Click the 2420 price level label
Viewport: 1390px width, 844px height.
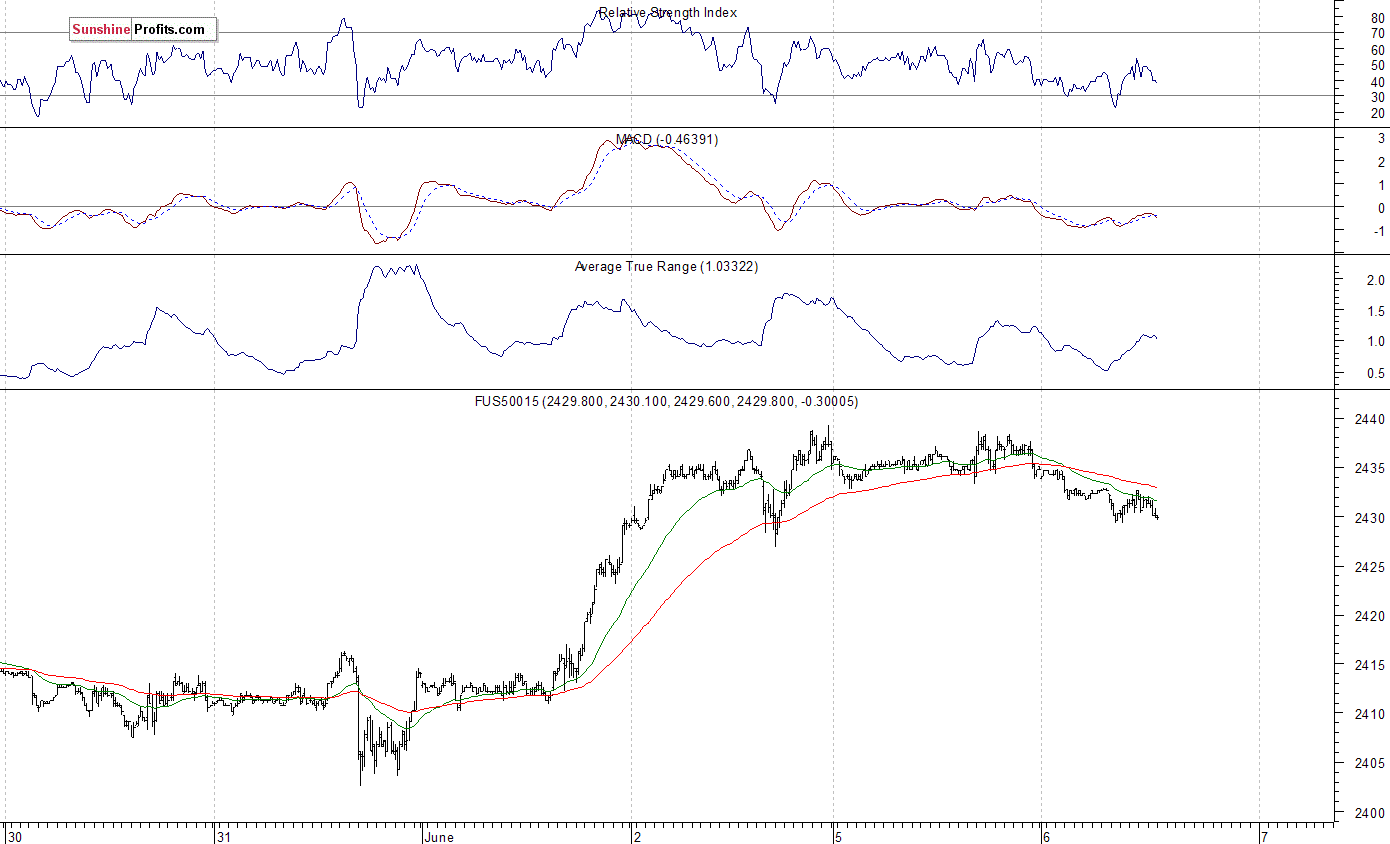point(1370,617)
